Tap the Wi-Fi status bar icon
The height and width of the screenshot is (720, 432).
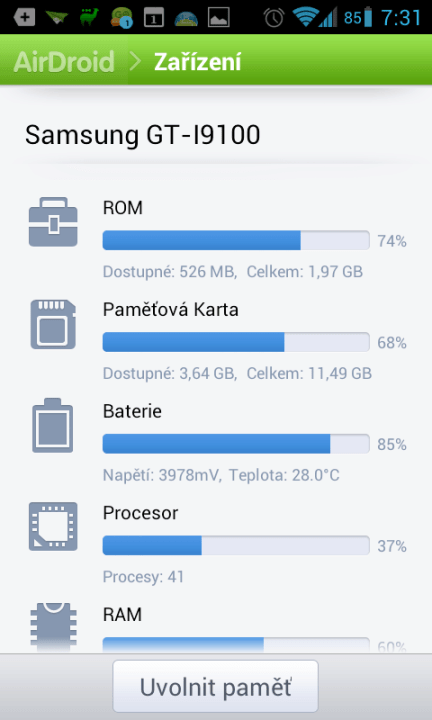point(303,17)
